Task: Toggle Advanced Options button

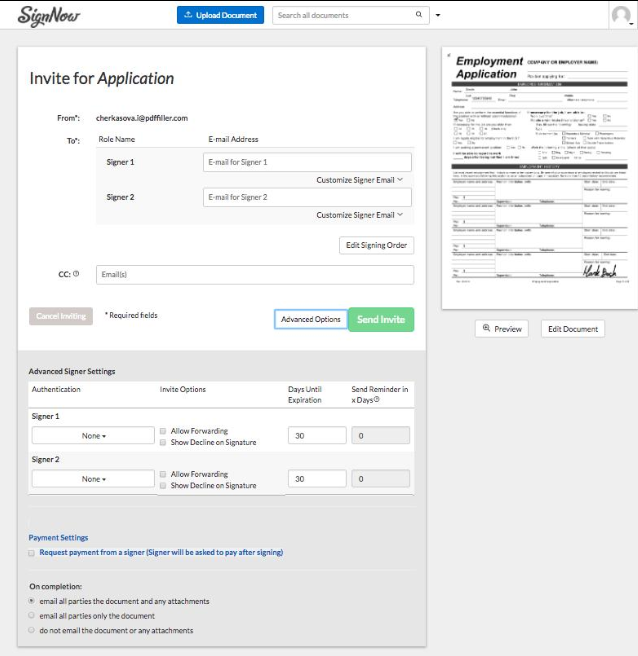Action: tap(311, 319)
